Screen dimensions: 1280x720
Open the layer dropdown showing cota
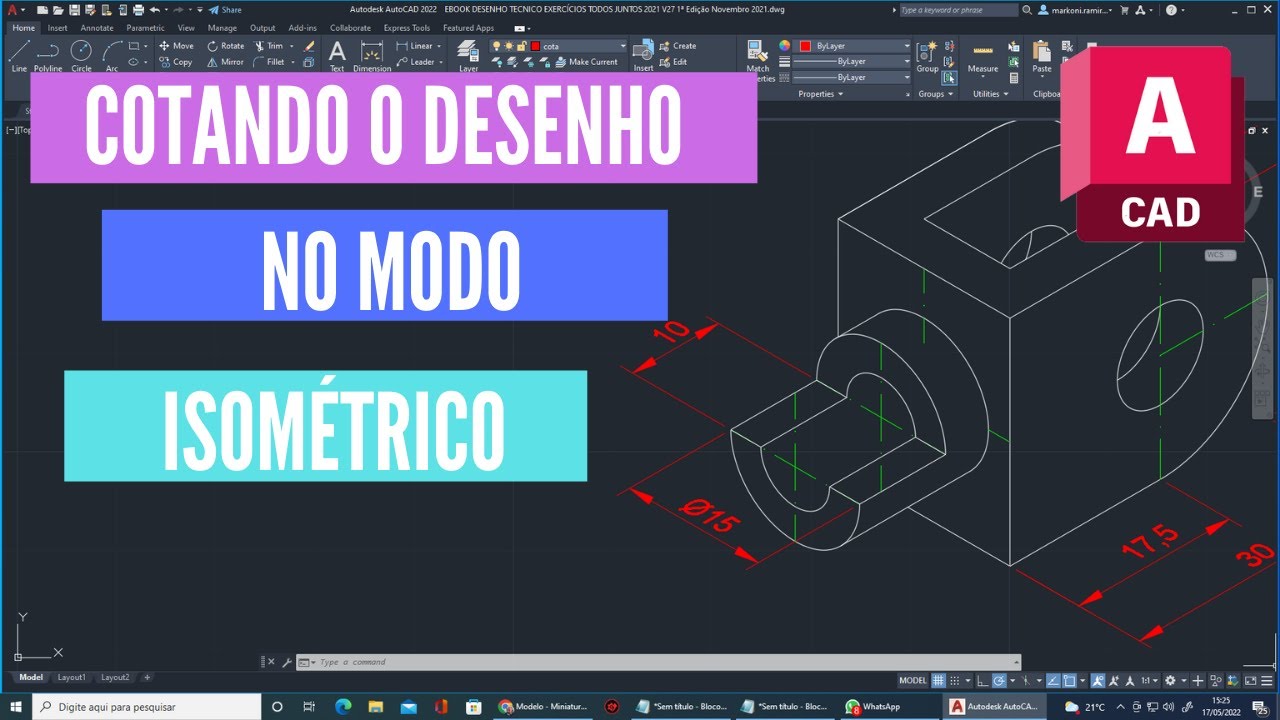tap(559, 46)
